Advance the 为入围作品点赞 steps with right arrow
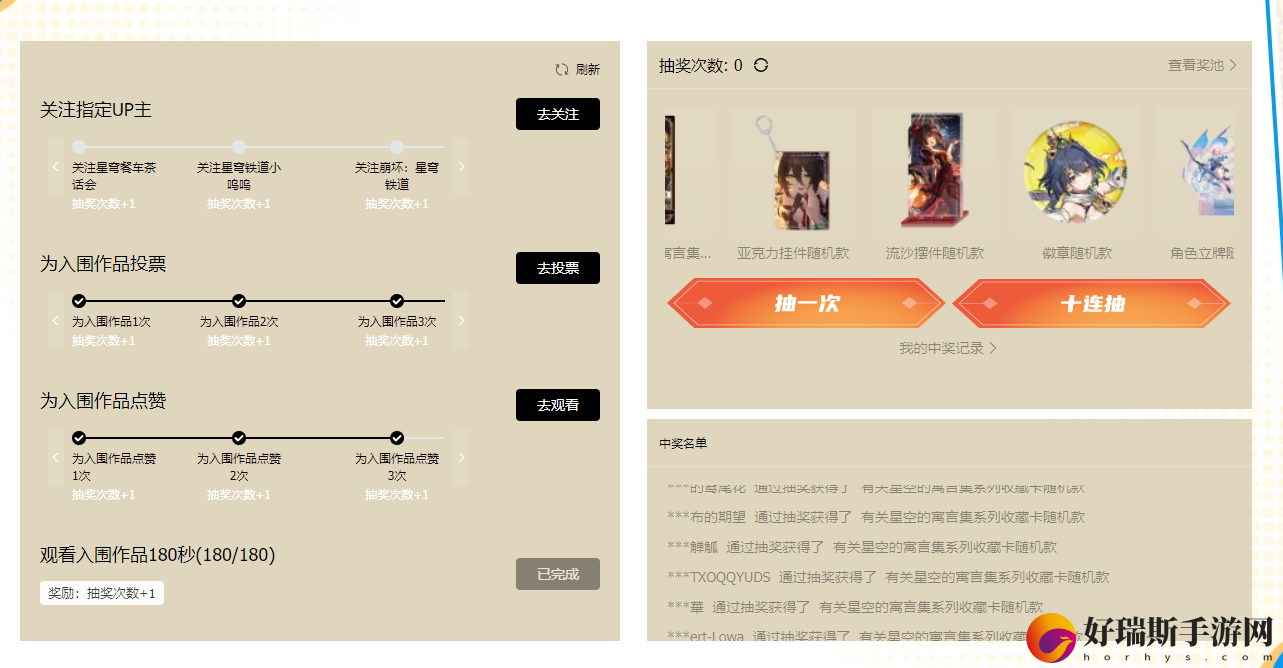The width and height of the screenshot is (1283, 668). [461, 458]
